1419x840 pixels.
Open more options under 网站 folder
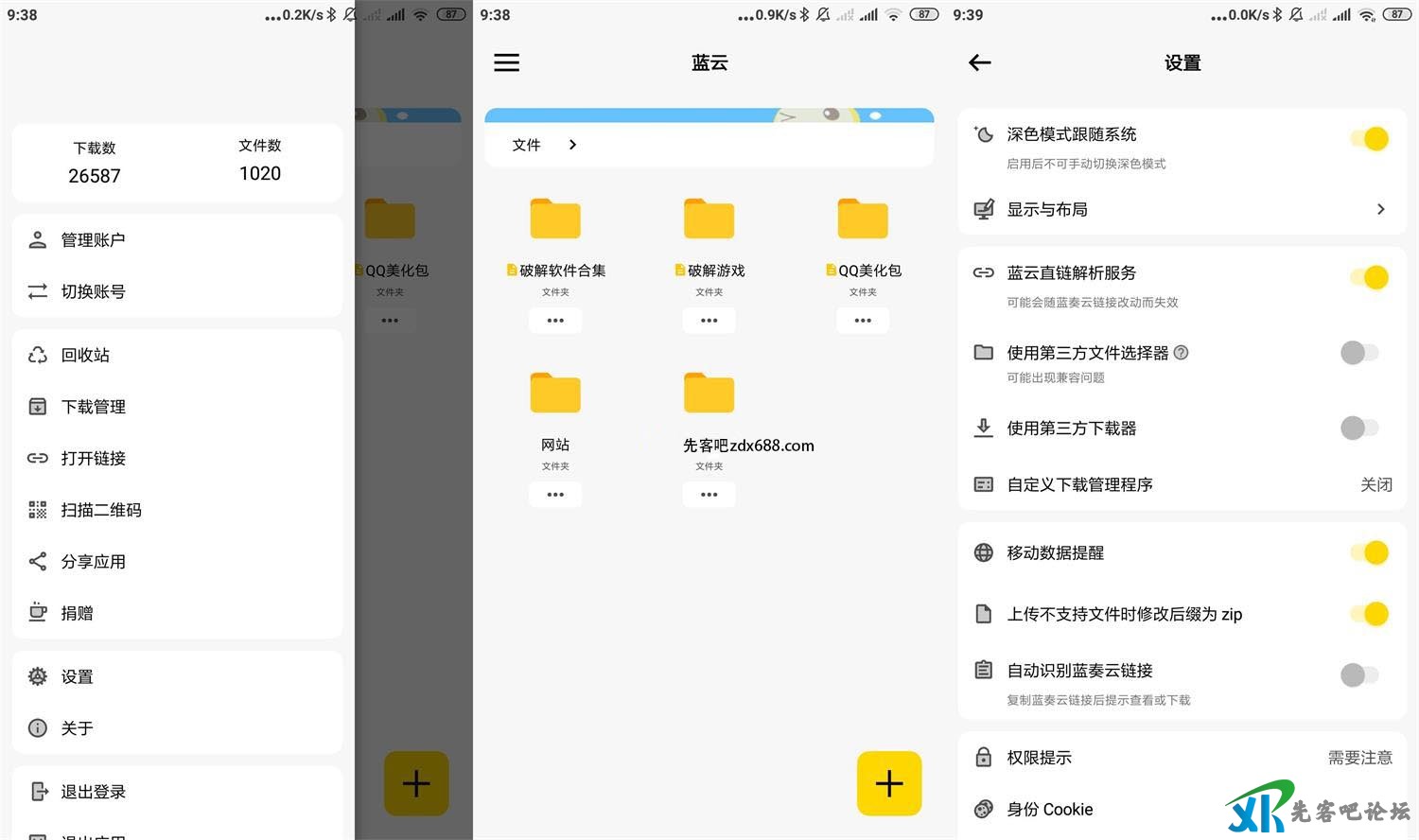555,495
